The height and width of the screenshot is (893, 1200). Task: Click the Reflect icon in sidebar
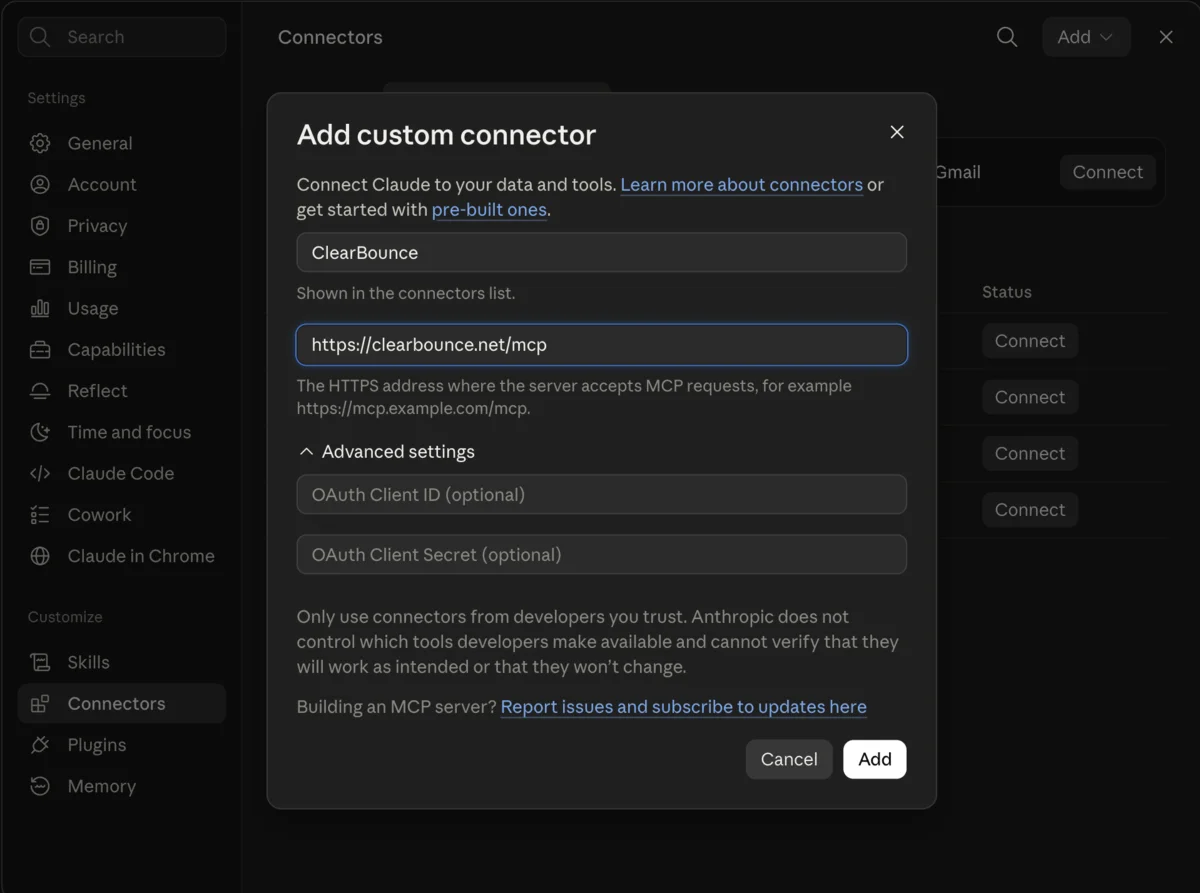click(x=40, y=391)
